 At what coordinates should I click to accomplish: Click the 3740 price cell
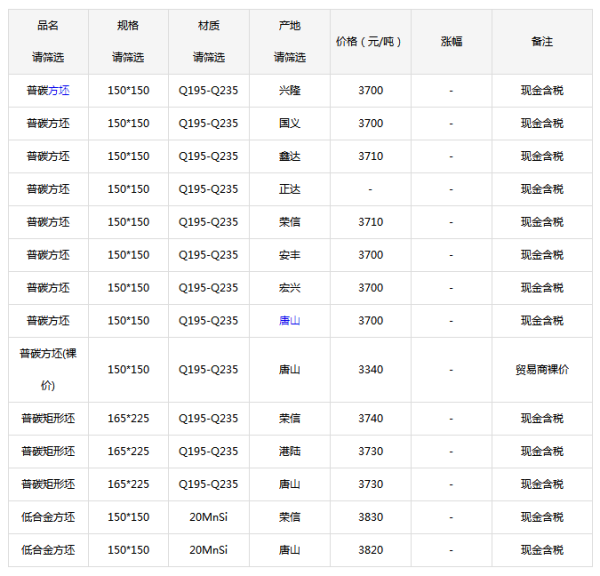coord(370,418)
